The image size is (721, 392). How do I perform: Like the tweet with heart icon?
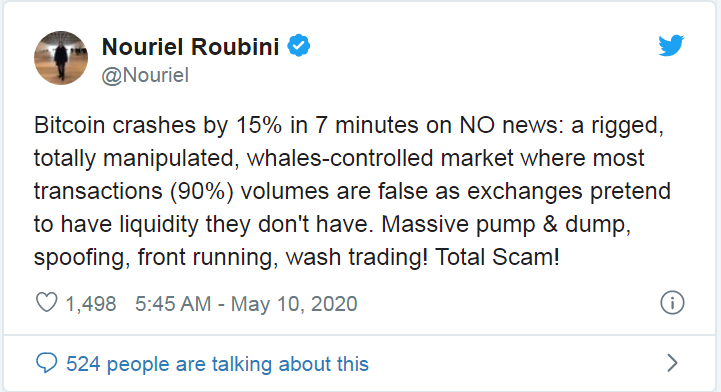tap(46, 303)
